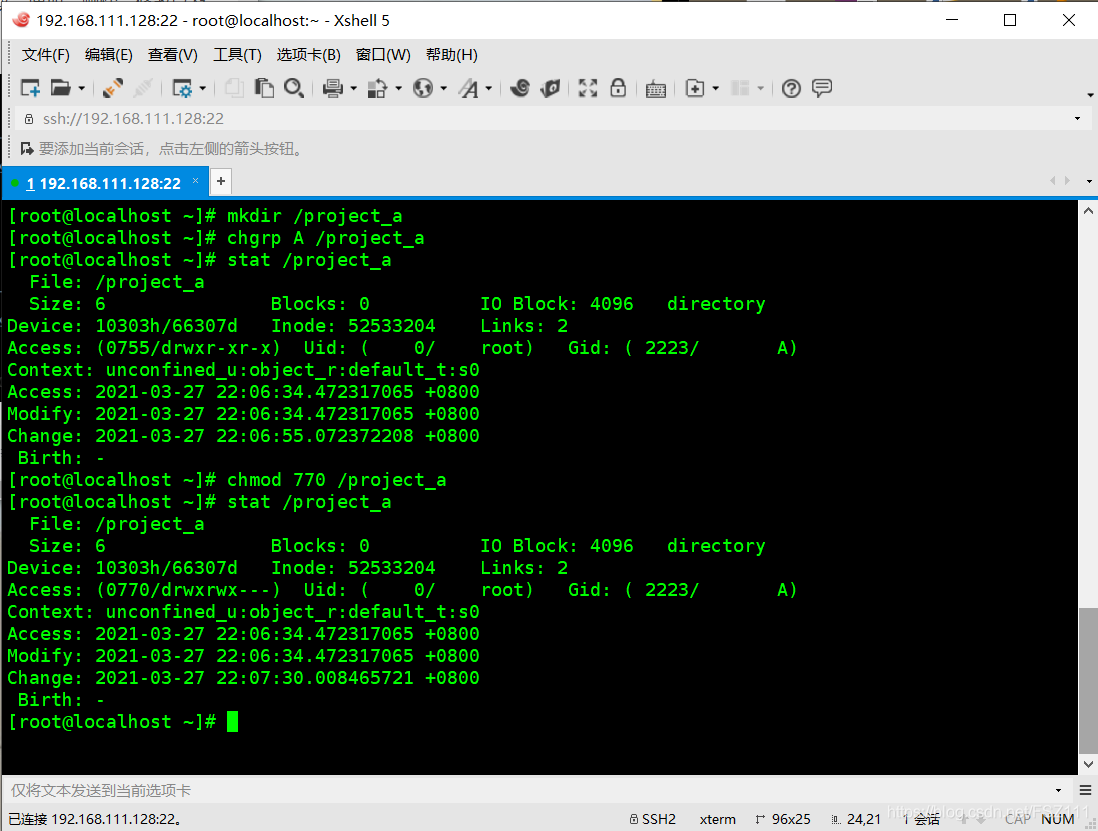The width and height of the screenshot is (1098, 831).
Task: Click the Print icon
Action: tap(333, 88)
